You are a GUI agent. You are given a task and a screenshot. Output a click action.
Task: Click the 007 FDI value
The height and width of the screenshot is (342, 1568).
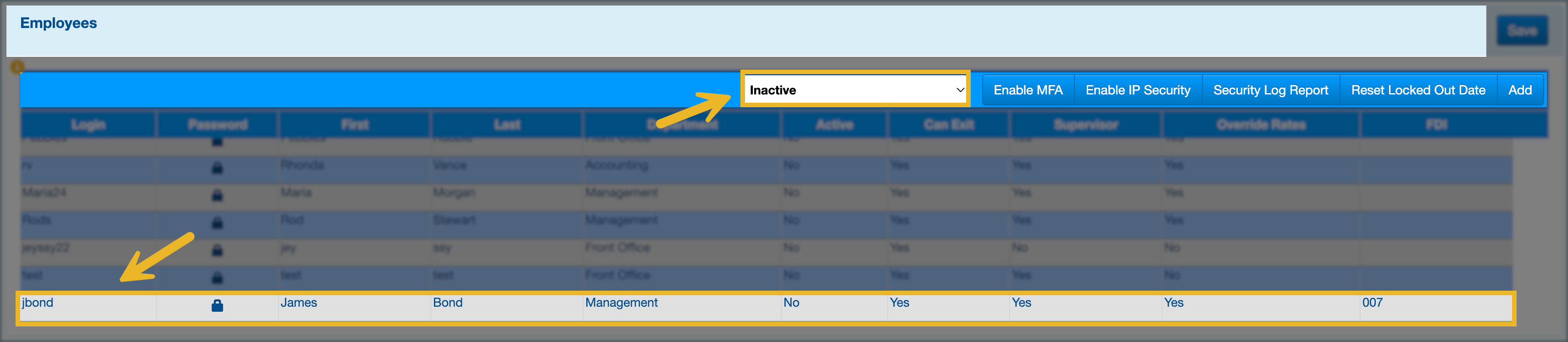[1372, 303]
